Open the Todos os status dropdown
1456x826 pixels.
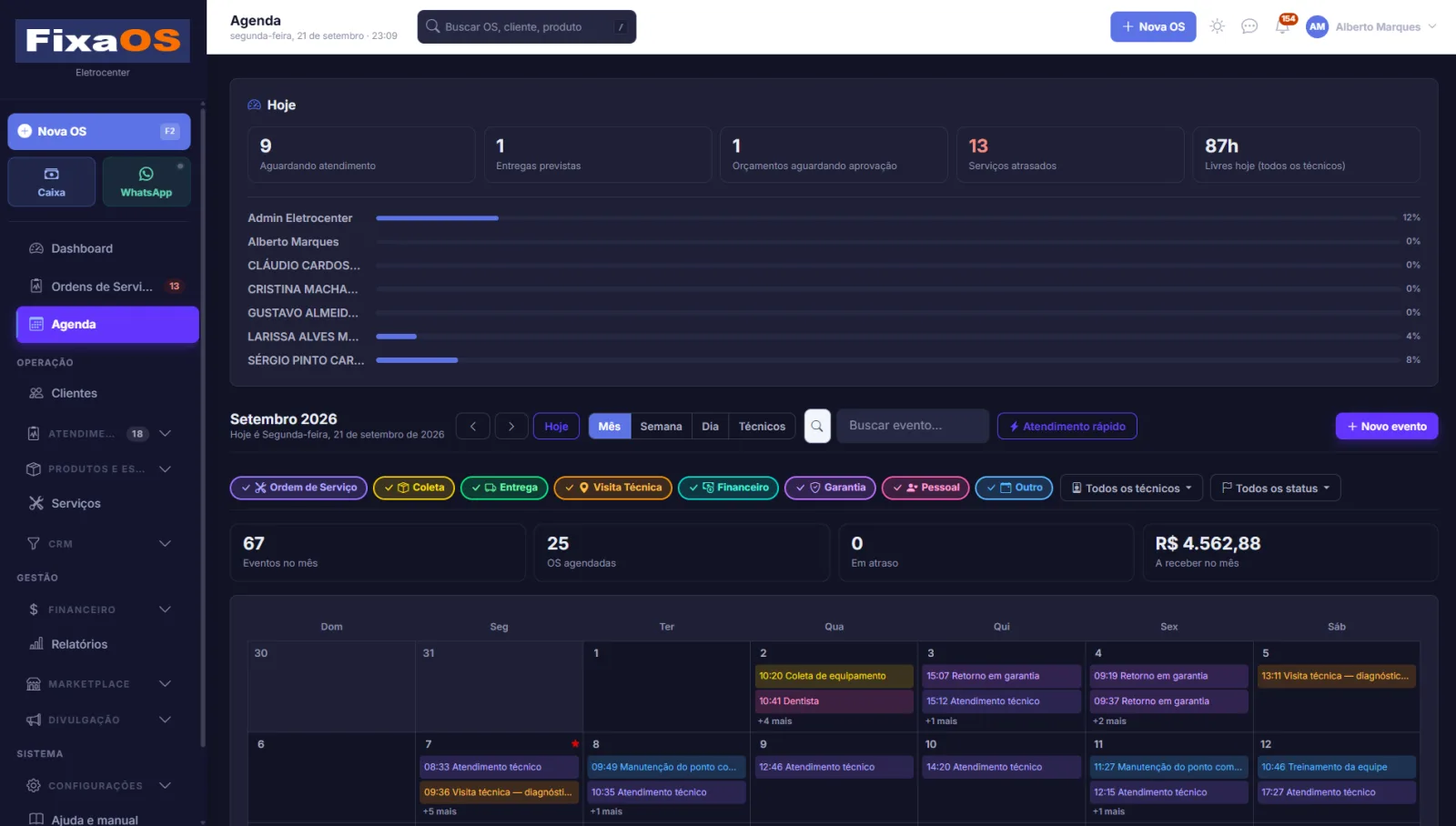coord(1275,489)
